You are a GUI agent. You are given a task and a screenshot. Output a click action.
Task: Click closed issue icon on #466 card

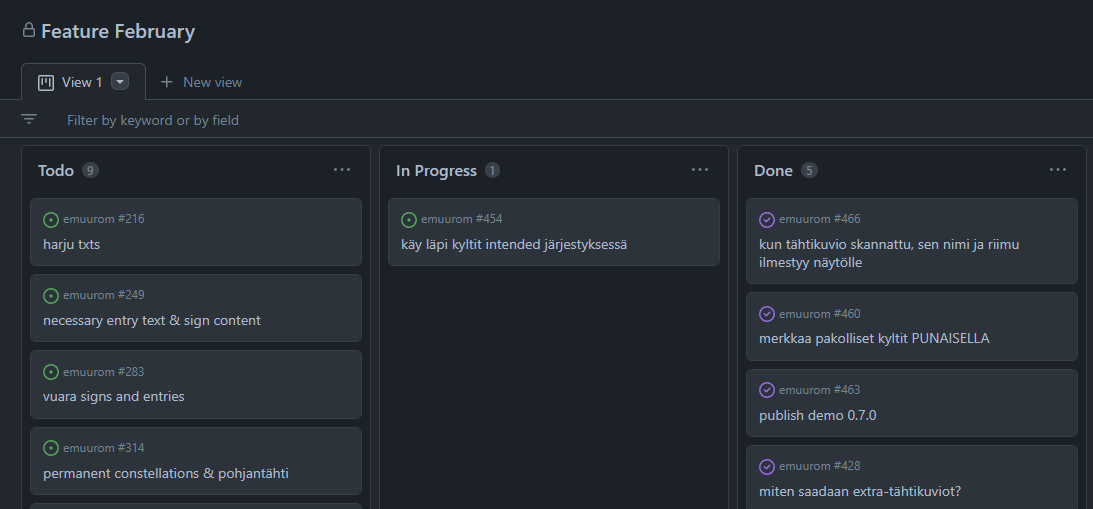[767, 220]
